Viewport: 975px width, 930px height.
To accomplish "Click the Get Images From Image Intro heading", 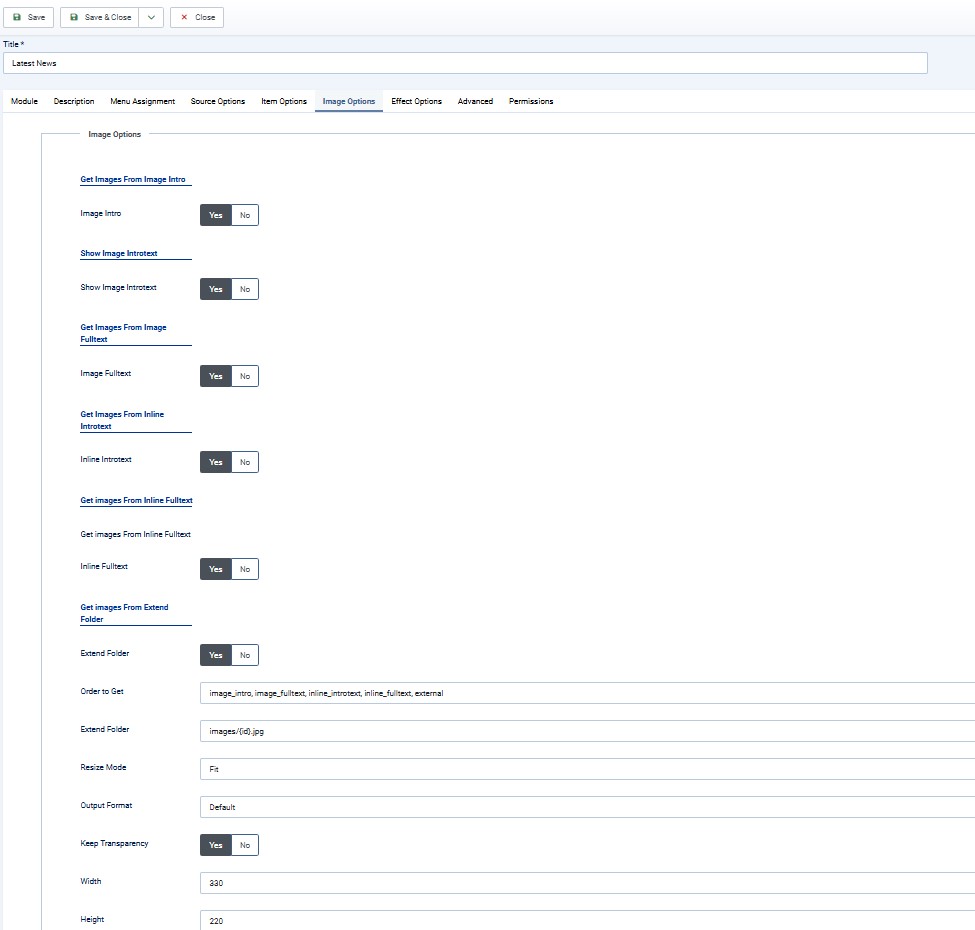I will [x=133, y=179].
